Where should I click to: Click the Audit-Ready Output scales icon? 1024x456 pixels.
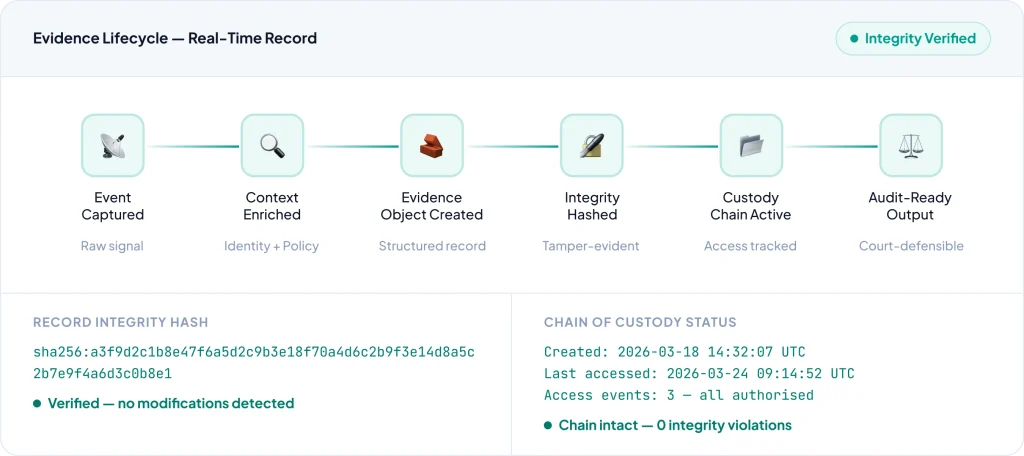coord(910,146)
